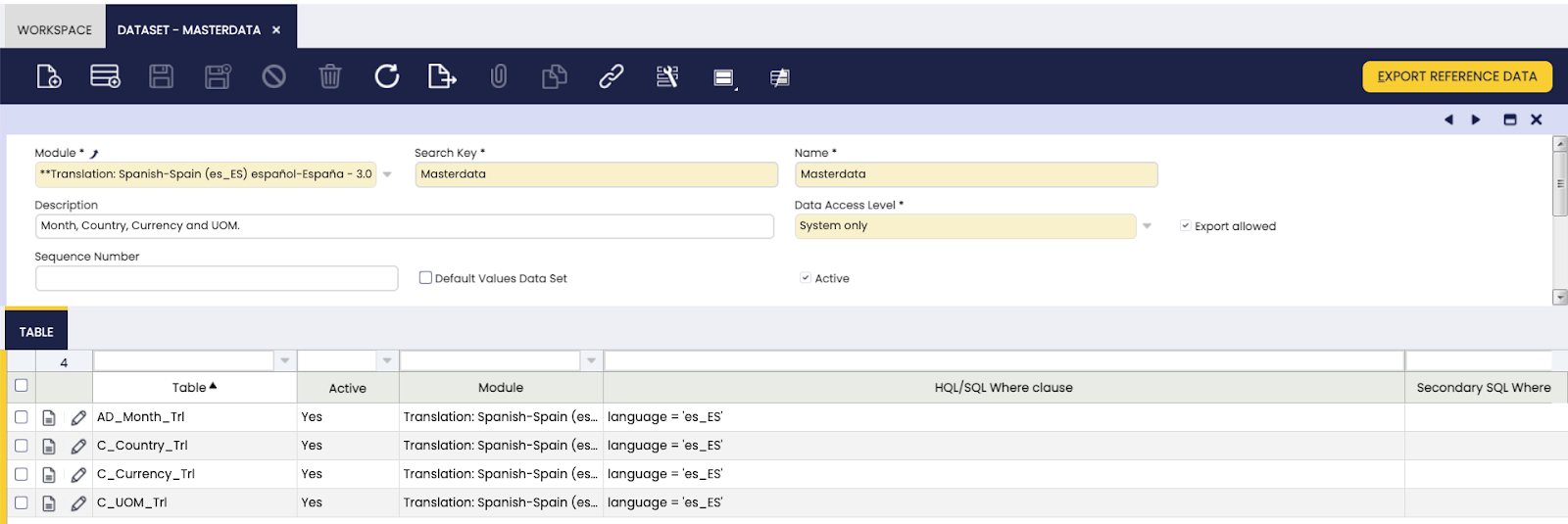Toggle the tree/grid view icon
This screenshot has height=524, width=1568.
click(x=724, y=77)
